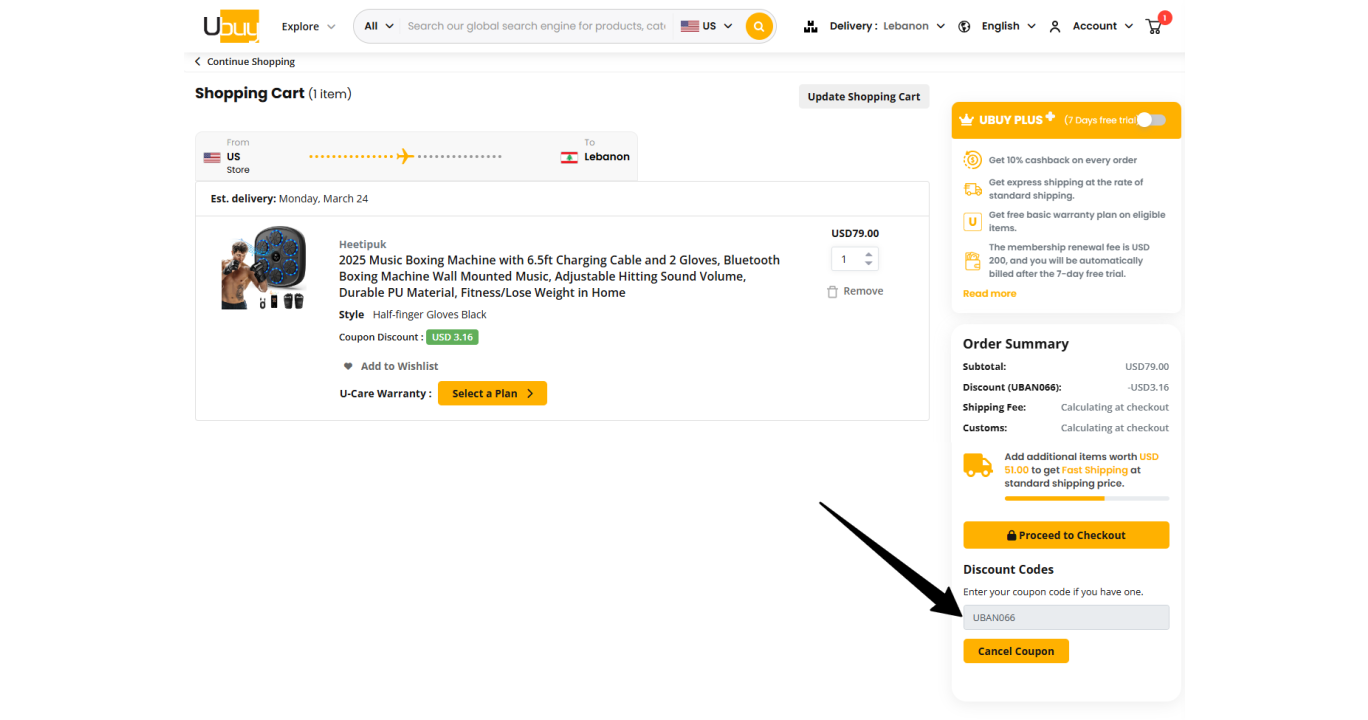Viewport: 1368px width, 720px height.
Task: Click the -USD3.16 discount amount
Action: (1148, 388)
